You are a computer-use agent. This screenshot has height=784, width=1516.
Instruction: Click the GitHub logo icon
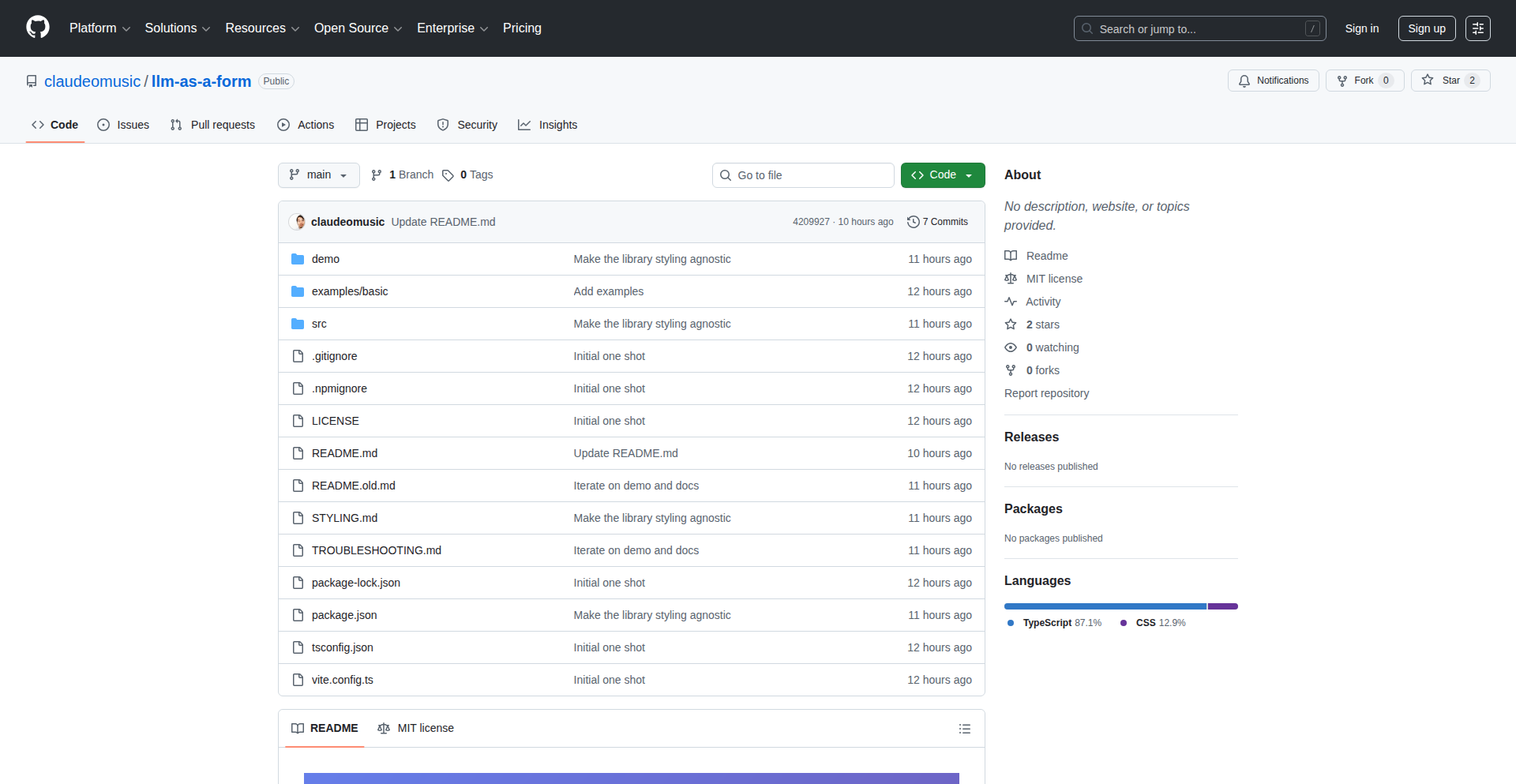[38, 28]
